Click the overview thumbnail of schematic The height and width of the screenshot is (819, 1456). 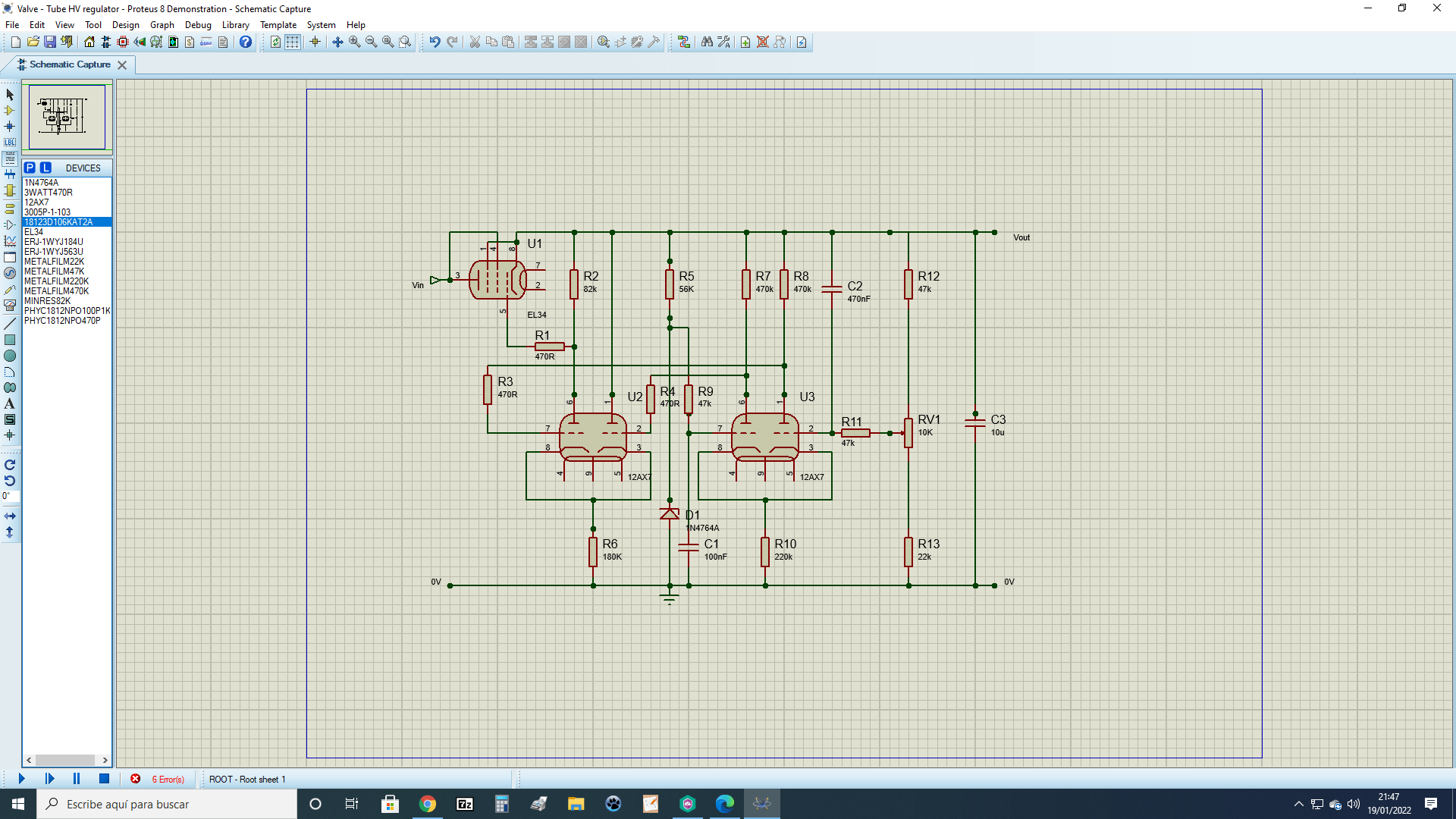67,117
